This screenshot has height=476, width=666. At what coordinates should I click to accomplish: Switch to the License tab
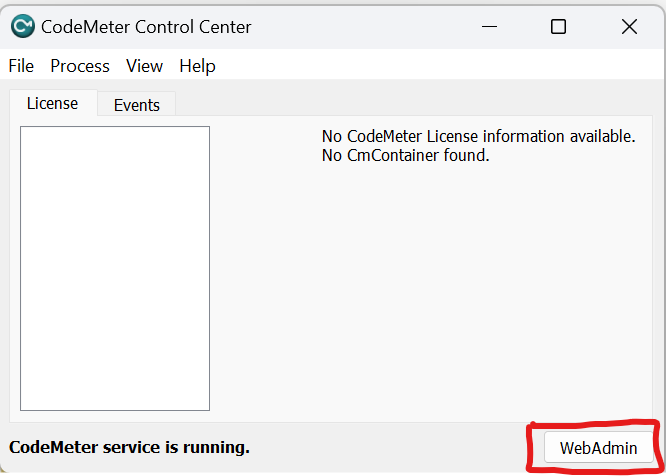53,103
